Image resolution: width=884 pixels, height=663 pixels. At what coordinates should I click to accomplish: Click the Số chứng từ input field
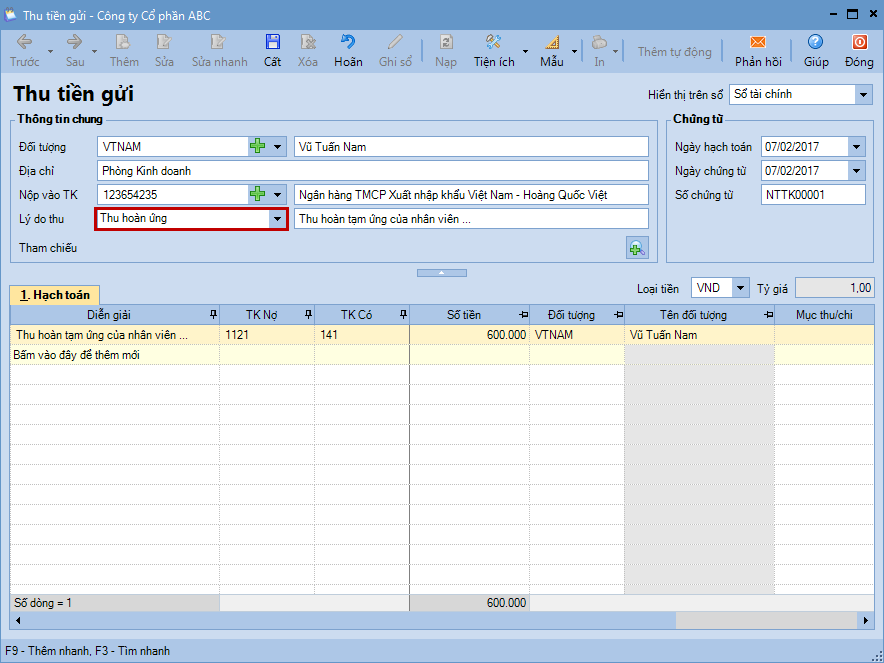812,195
